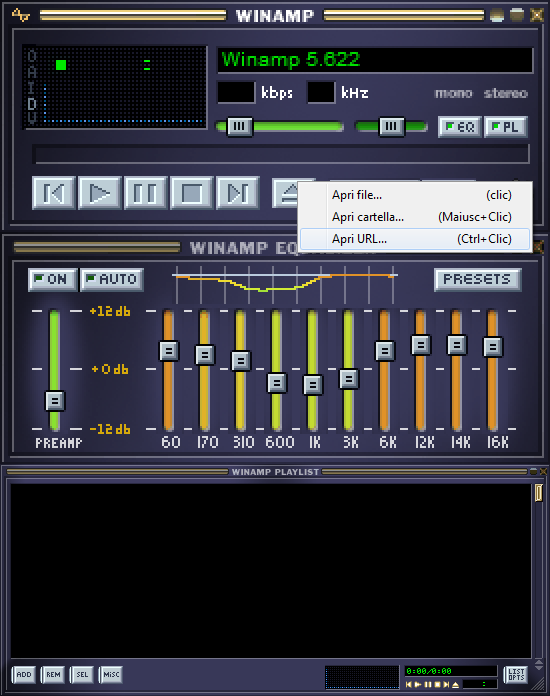This screenshot has height=696, width=550.
Task: Minimize the Winamp main window
Action: (497, 16)
